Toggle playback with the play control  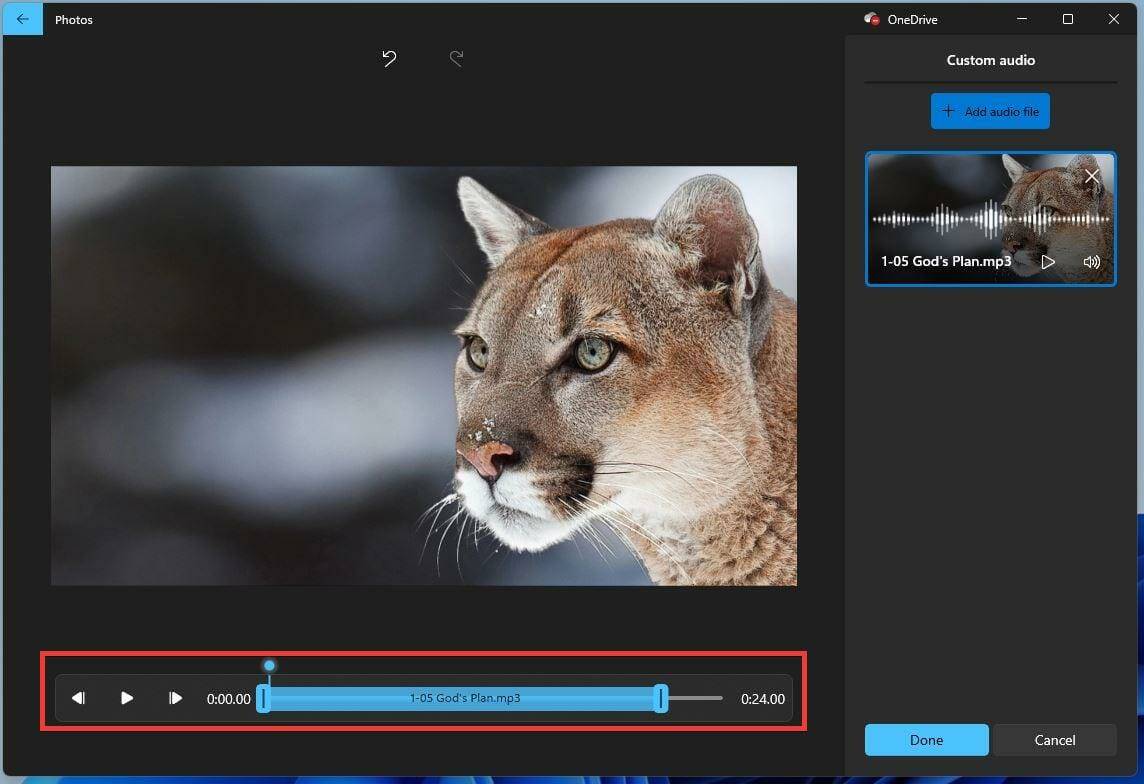click(x=127, y=698)
